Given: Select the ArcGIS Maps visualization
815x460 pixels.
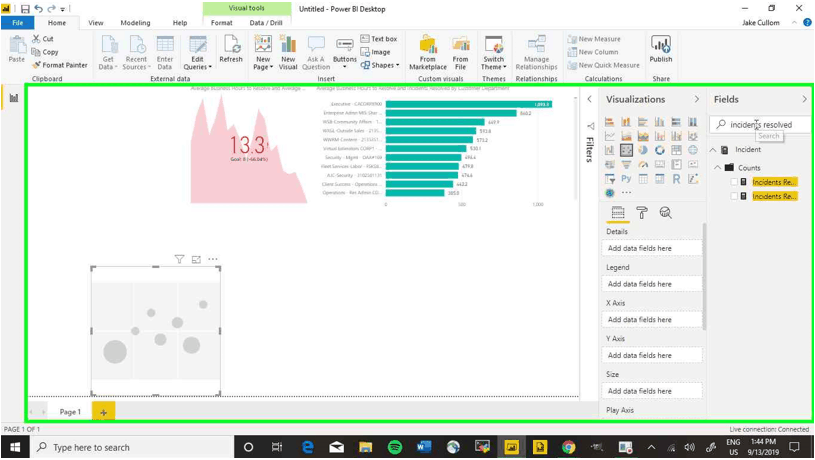Looking at the screenshot, I should click(610, 193).
